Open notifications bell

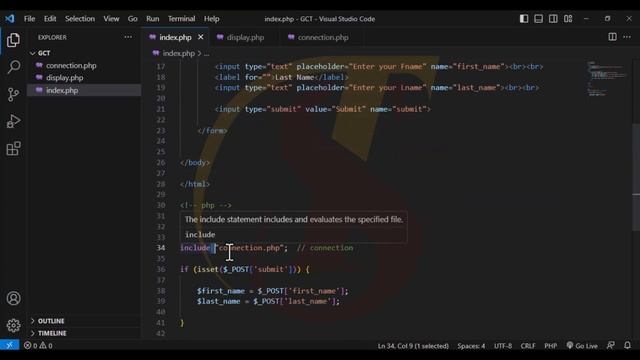pyautogui.click(x=627, y=345)
